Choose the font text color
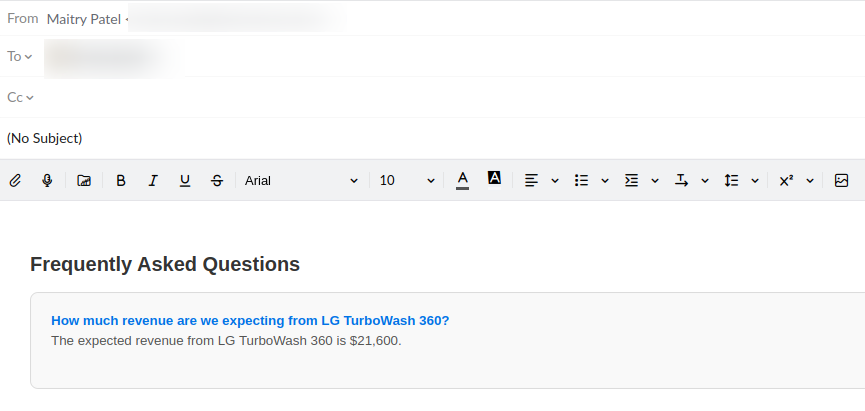The height and width of the screenshot is (411, 865). point(462,180)
